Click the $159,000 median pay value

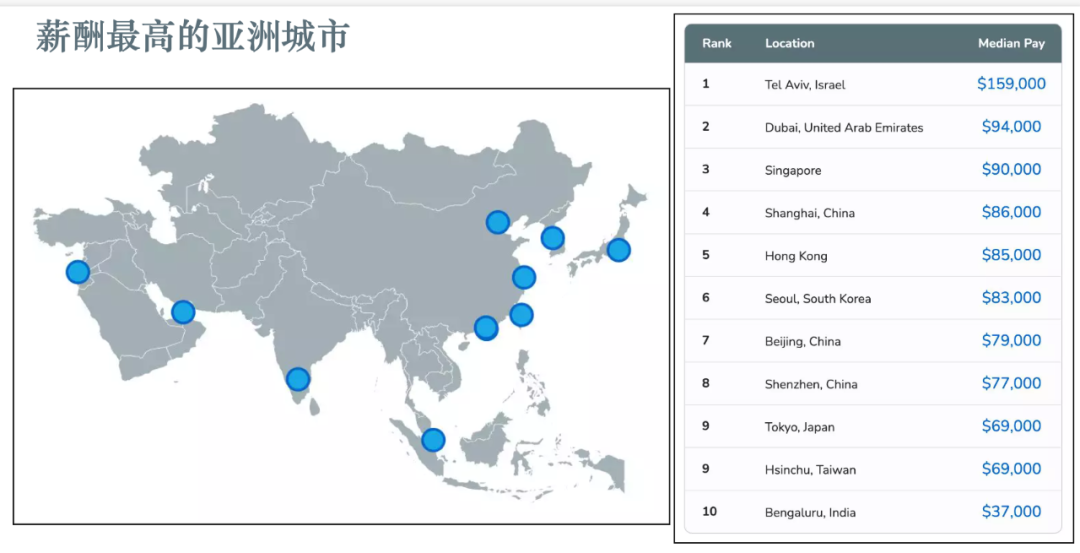(x=1011, y=83)
